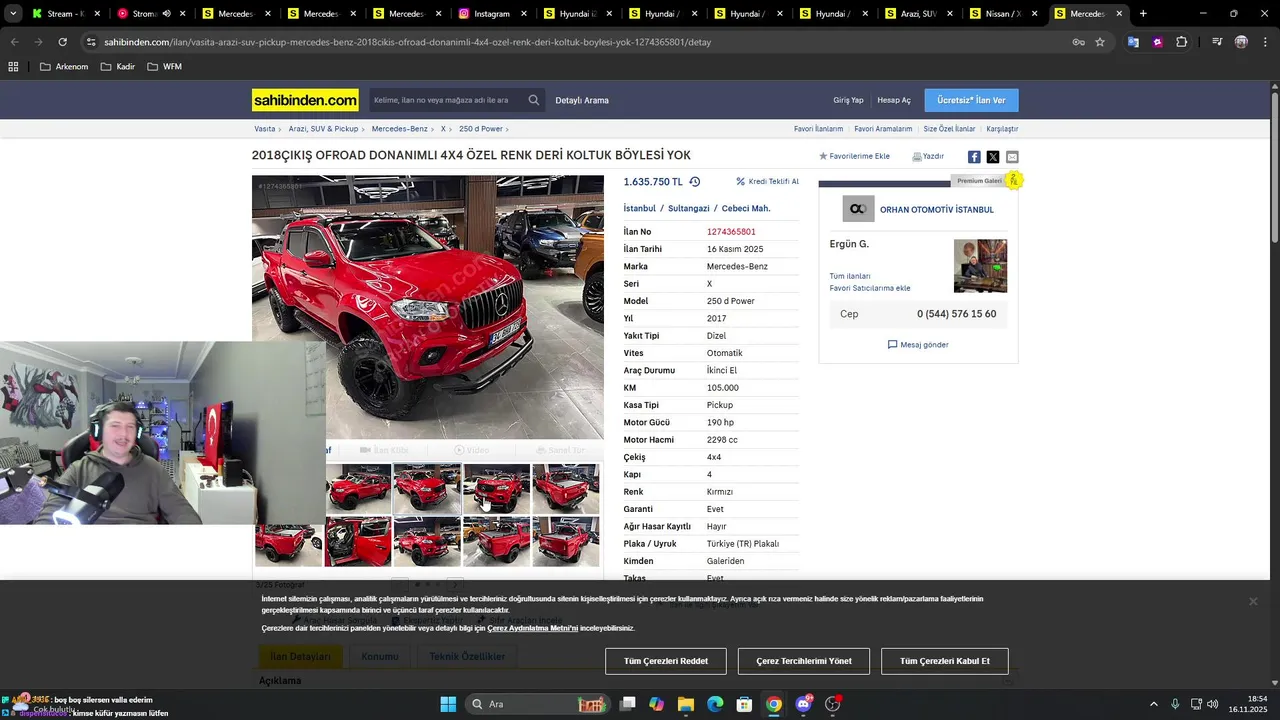The height and width of the screenshot is (720, 1280).
Task: Click the password key icon in address bar
Action: (x=1078, y=42)
